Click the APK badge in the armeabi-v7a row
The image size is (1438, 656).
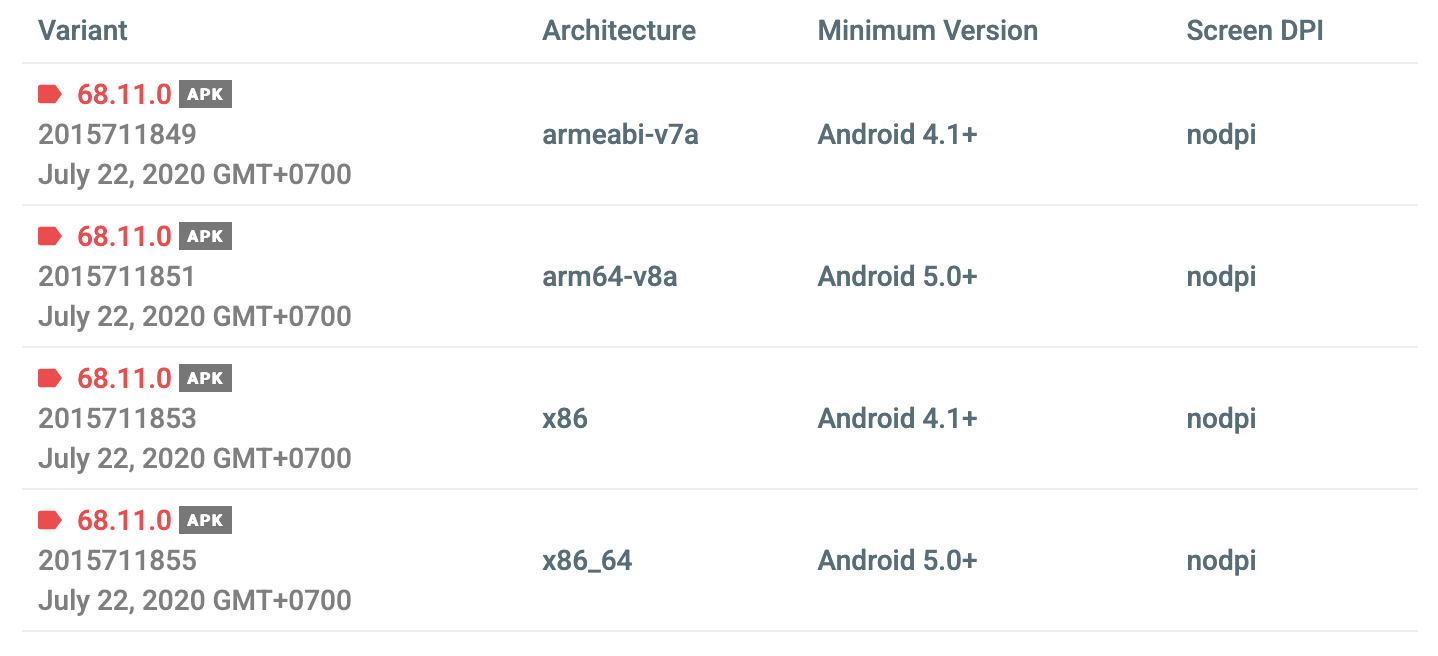205,95
